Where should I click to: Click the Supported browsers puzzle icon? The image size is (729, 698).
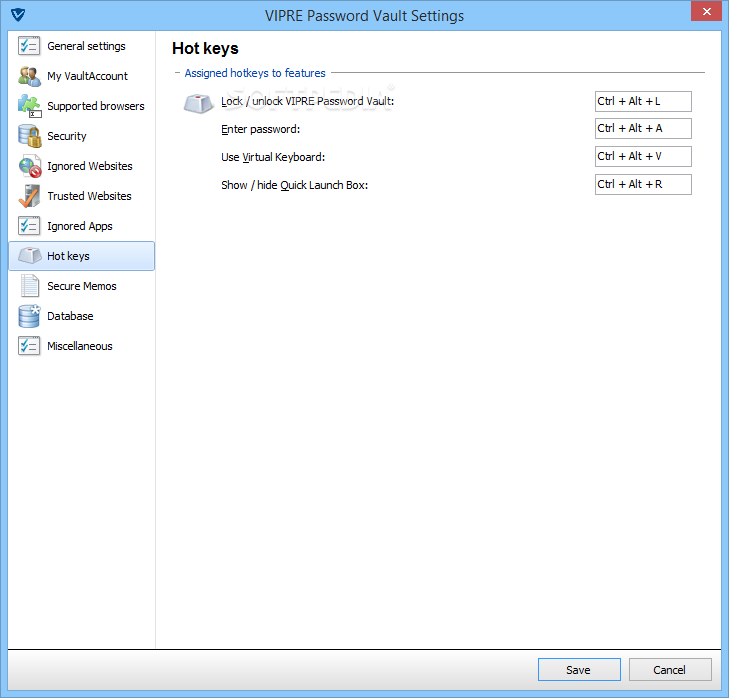(x=29, y=106)
